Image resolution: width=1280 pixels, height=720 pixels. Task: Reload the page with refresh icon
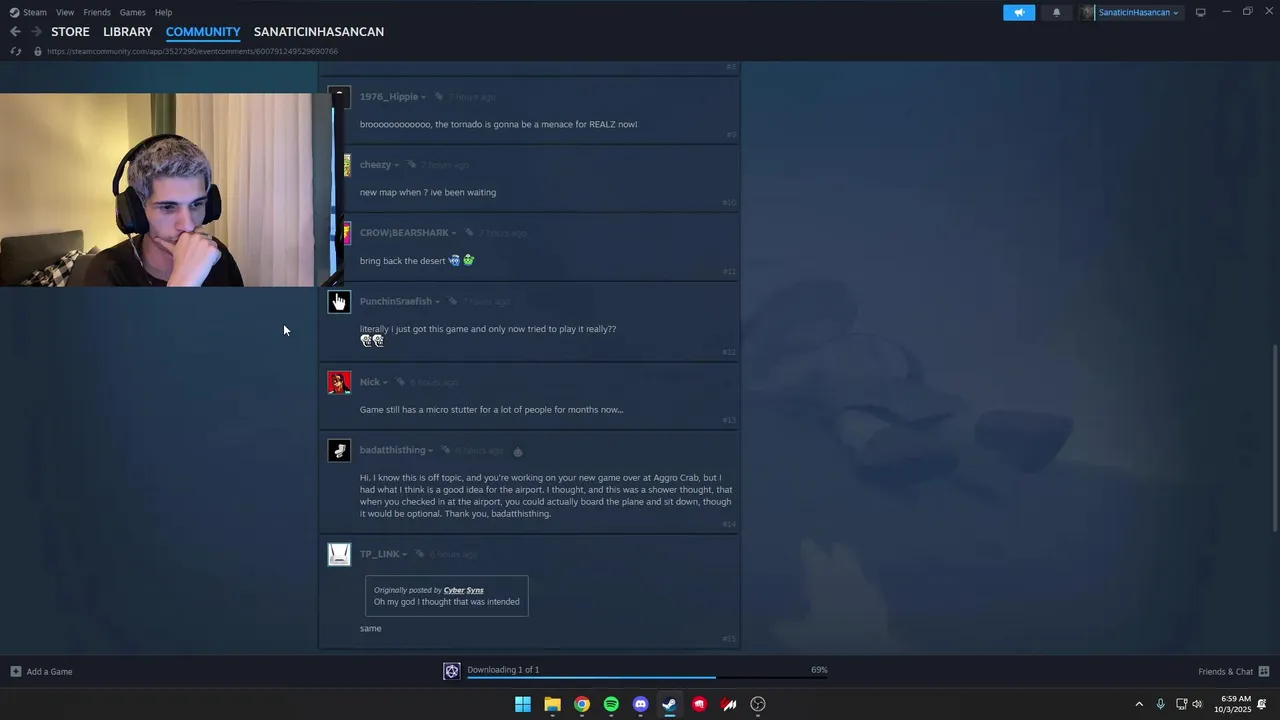coord(16,51)
